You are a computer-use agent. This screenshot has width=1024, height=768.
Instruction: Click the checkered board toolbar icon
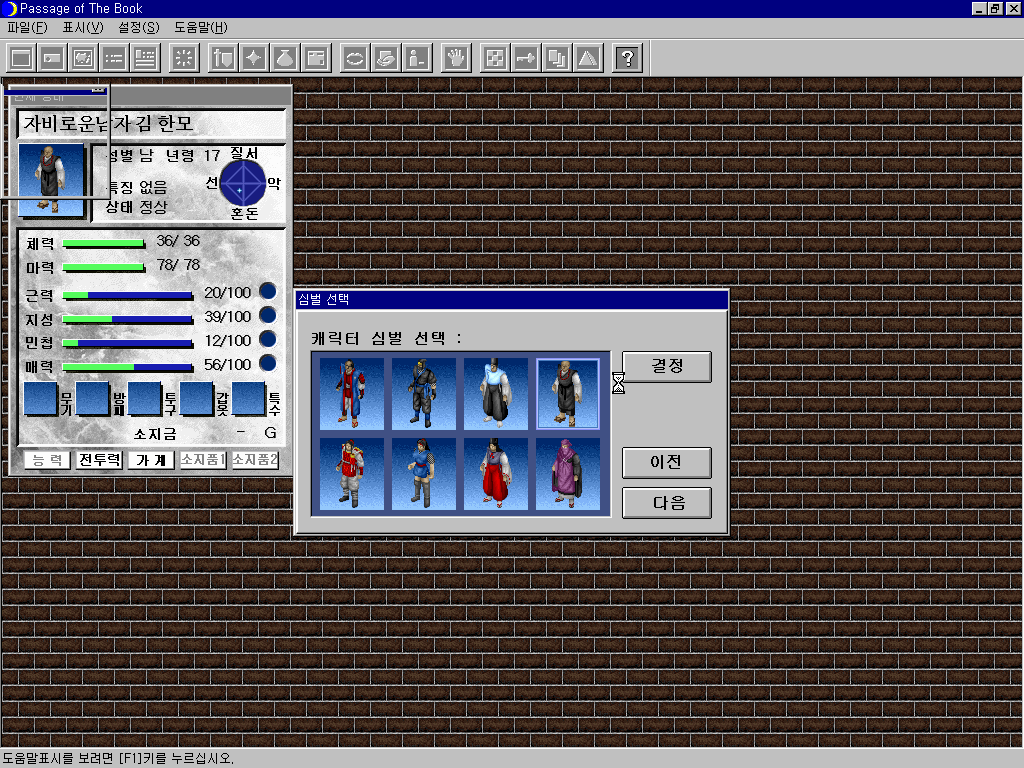pos(495,58)
